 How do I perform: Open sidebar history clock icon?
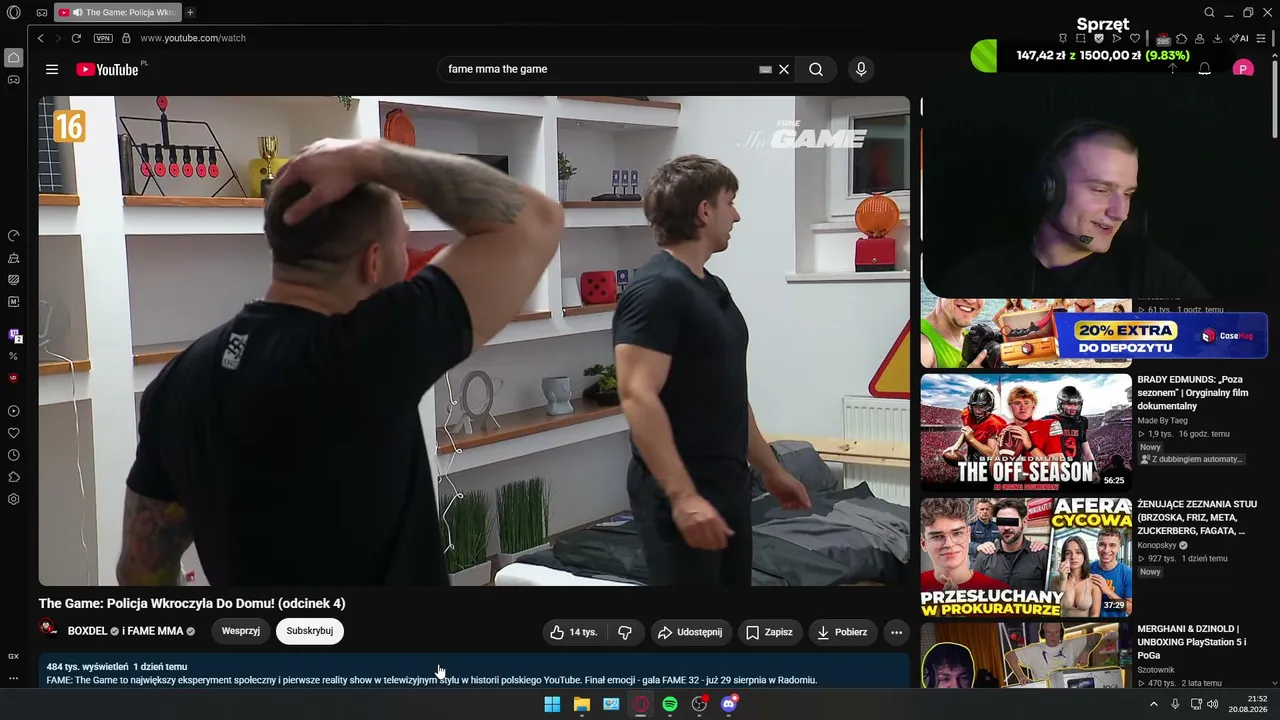tap(14, 455)
